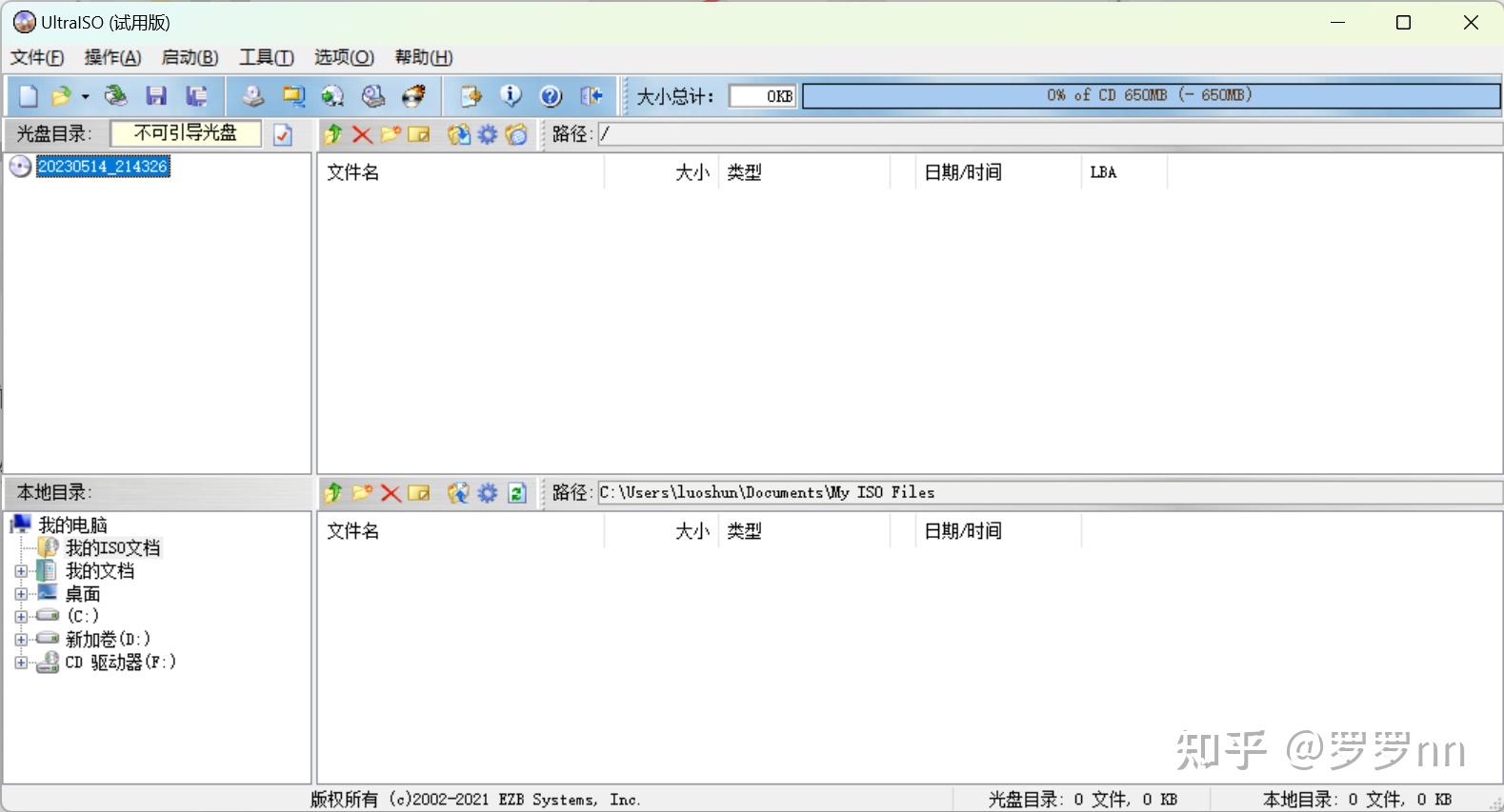Click Rename icon in local pane toolbar
Viewport: 1504px width, 812px height.
tap(419, 492)
